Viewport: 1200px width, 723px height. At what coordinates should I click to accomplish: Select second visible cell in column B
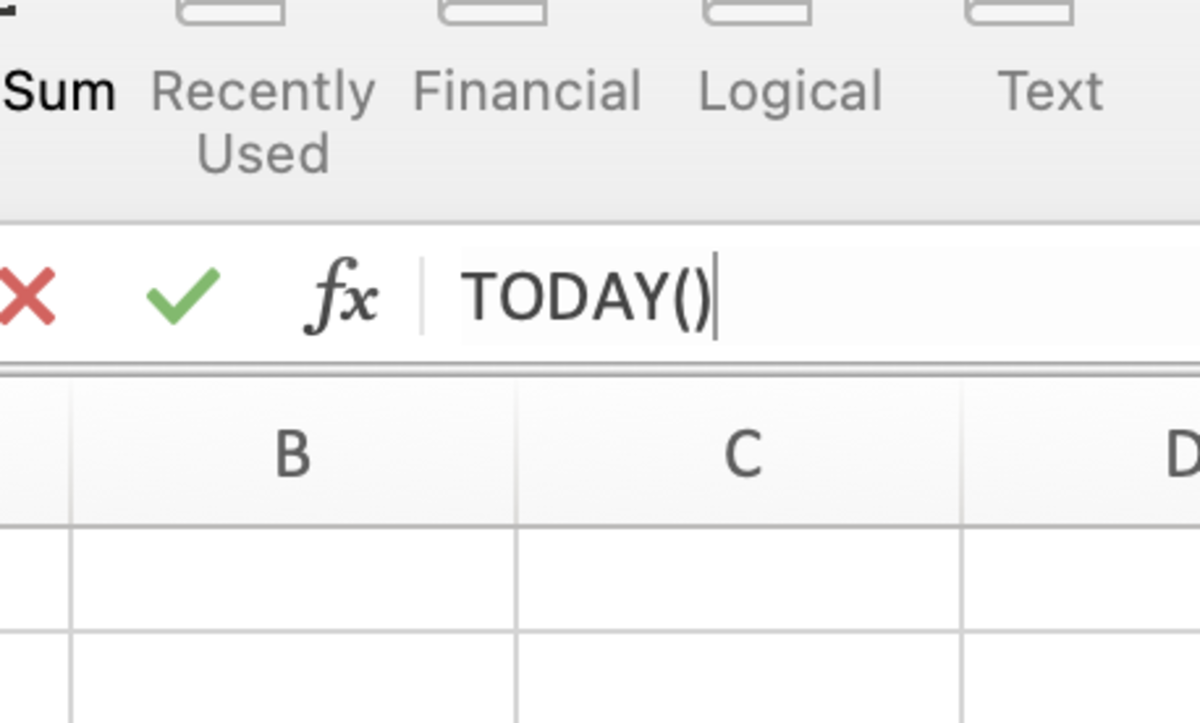pyautogui.click(x=293, y=678)
